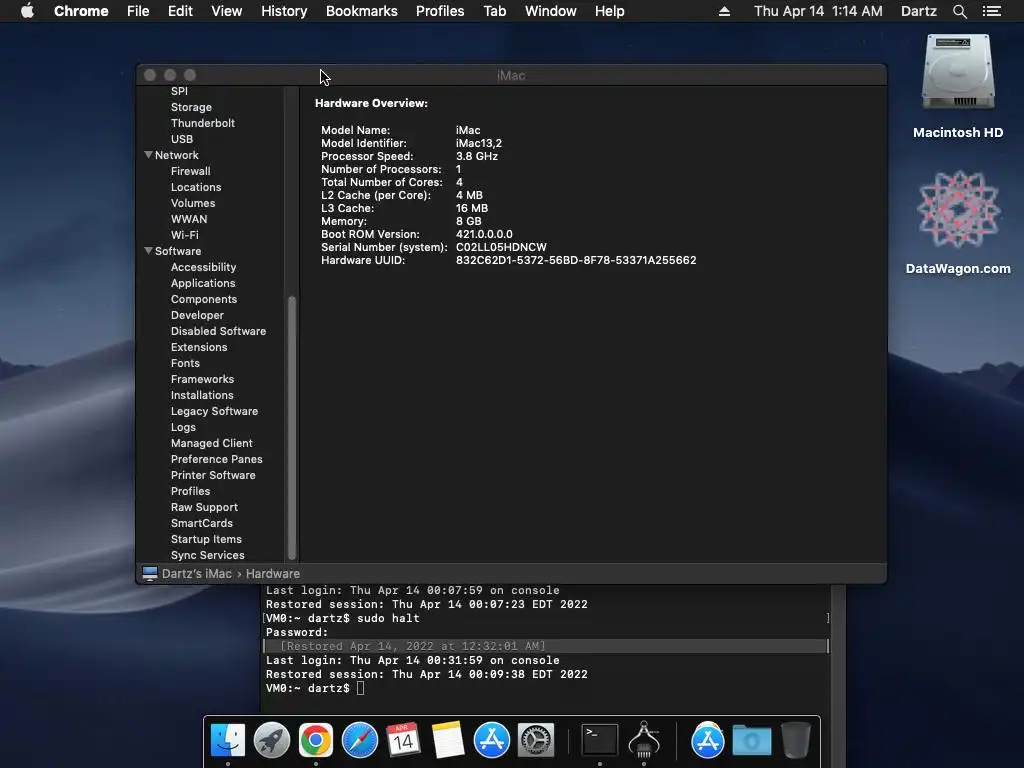Image resolution: width=1024 pixels, height=768 pixels.
Task: Select Printer Software in sidebar
Action: [213, 475]
